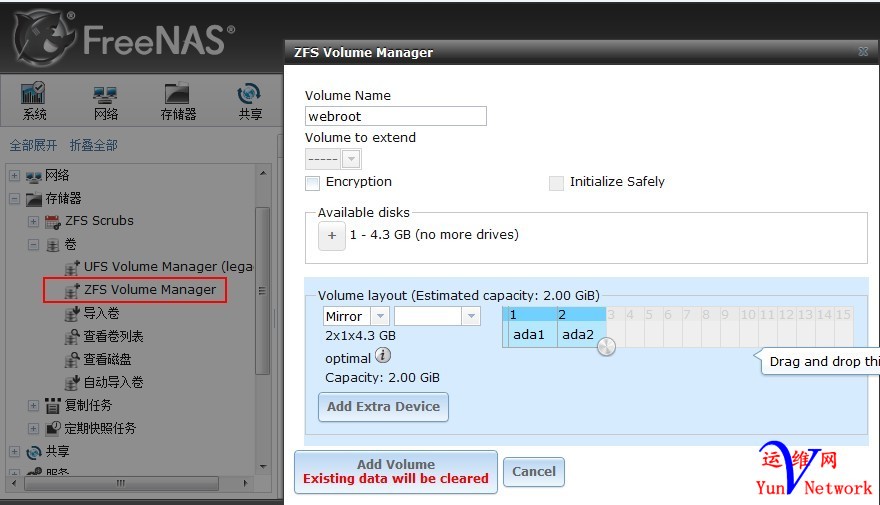The height and width of the screenshot is (505, 880).
Task: Open 导入卷 in the tree
Action: coord(101,313)
